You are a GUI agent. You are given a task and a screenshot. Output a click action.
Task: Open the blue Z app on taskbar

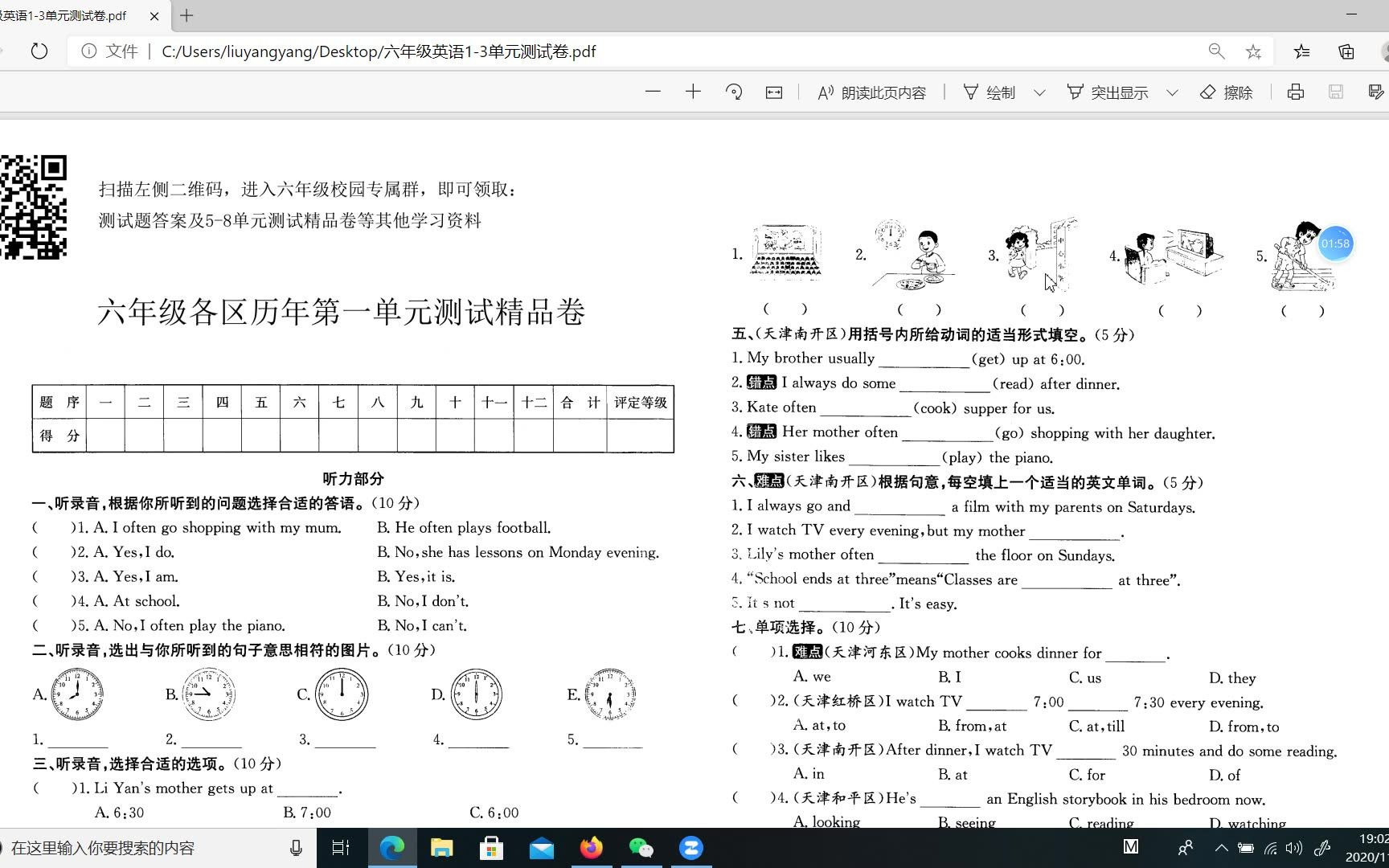point(690,848)
